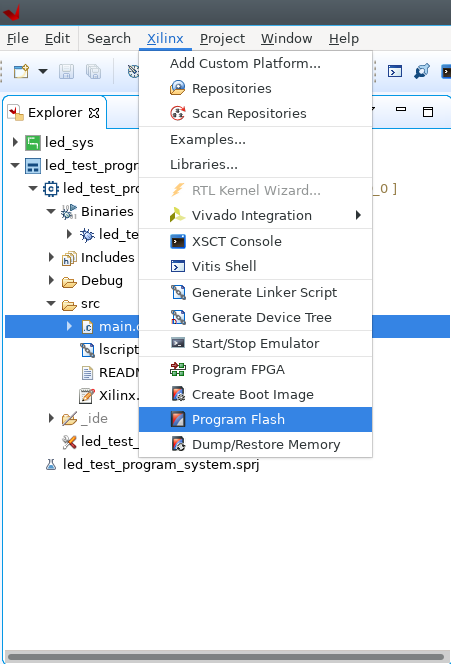Viewport: 451px width, 664px height.
Task: Click the Generate Device Tree icon
Action: [x=178, y=317]
